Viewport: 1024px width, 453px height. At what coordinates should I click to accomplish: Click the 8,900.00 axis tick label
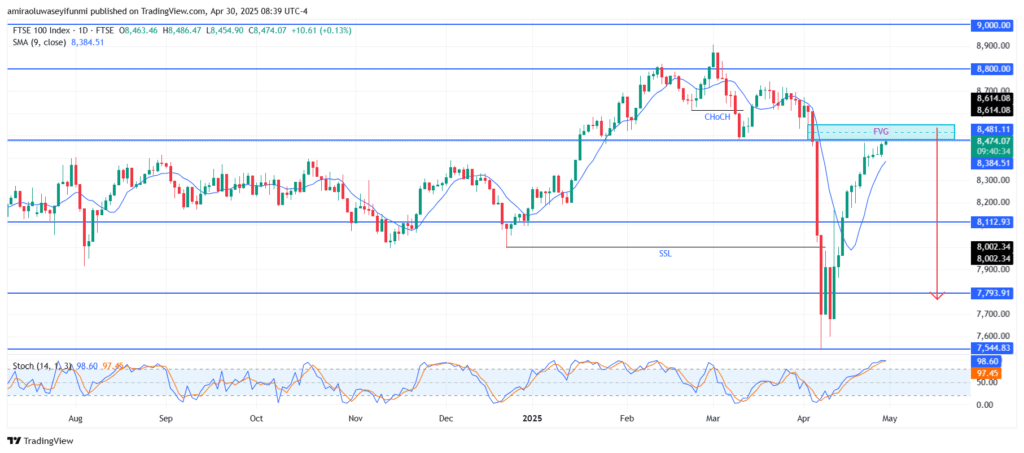click(994, 46)
